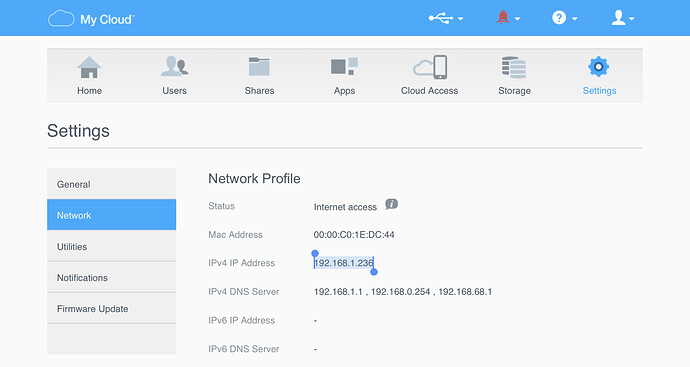Expand the arrow beside the alert bell
Image resolution: width=690 pixels, height=367 pixels.
(517, 18)
